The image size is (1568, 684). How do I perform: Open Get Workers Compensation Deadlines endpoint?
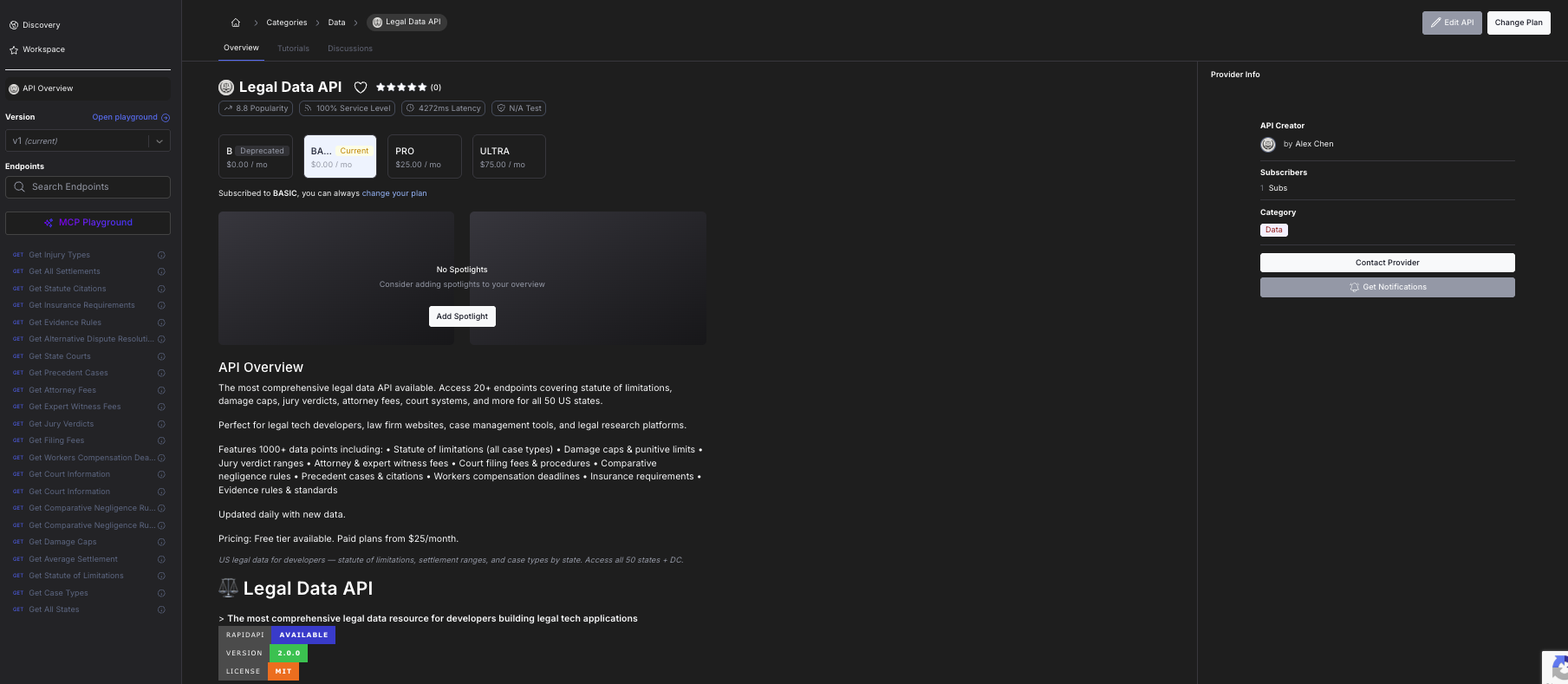[90, 458]
